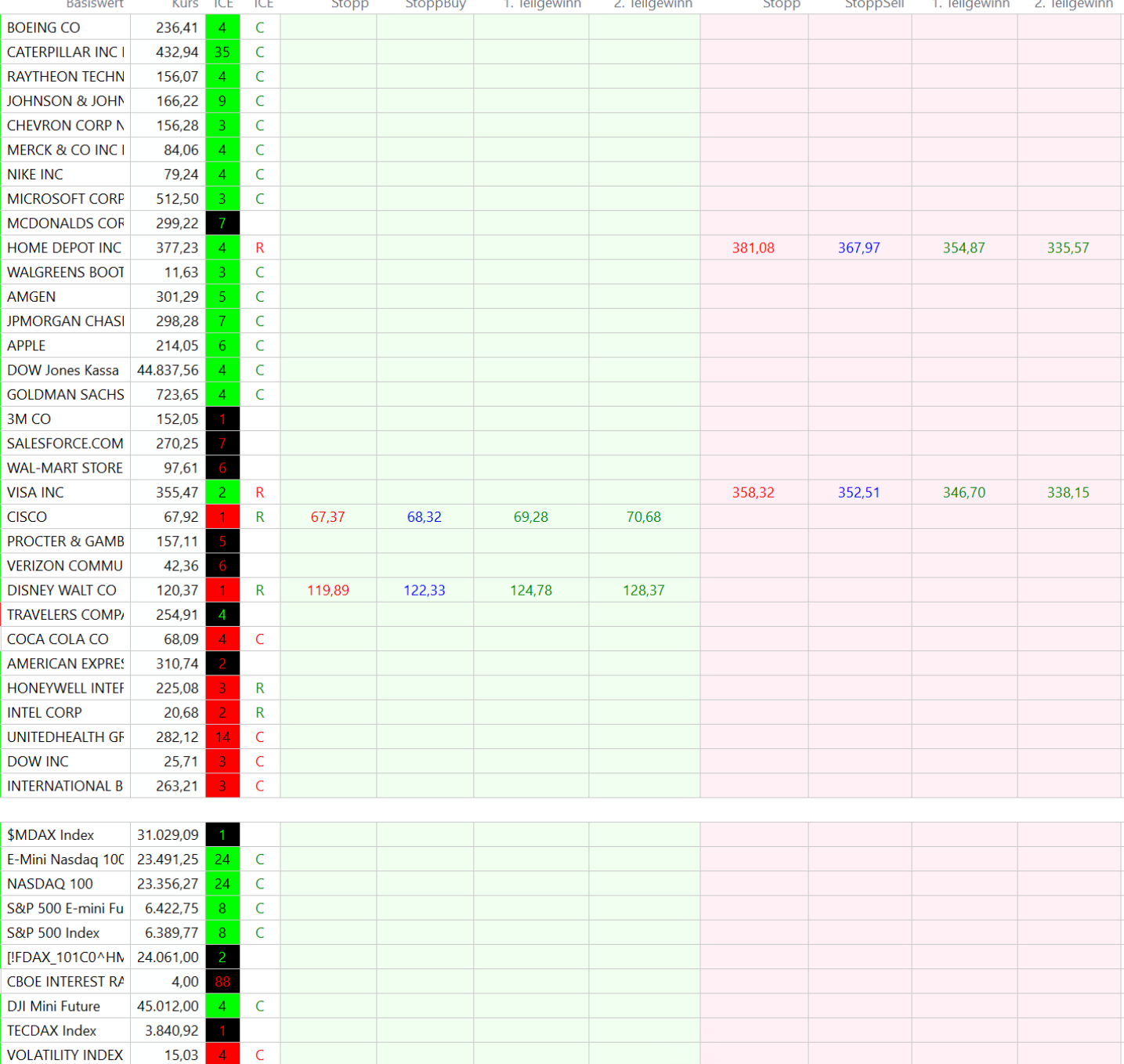Select Caterpillar's green cell showing 35
This screenshot has width=1124, height=1064.
222,52
